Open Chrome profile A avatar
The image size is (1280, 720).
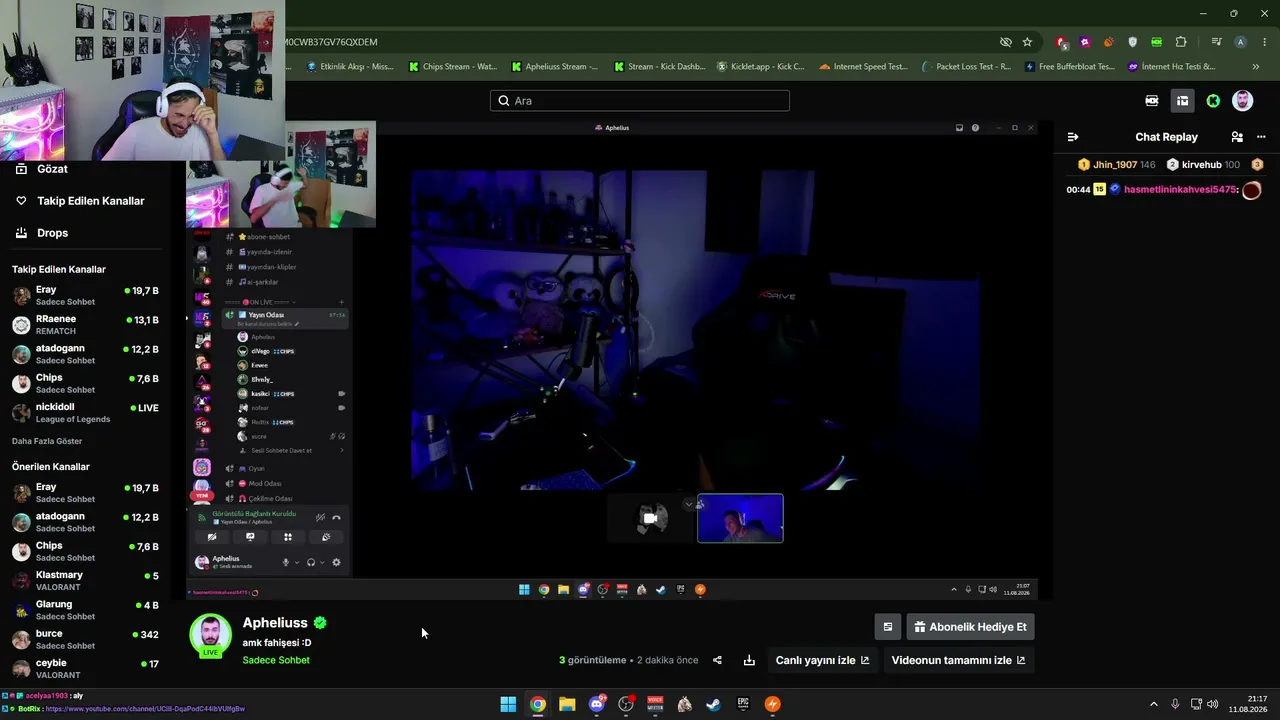click(1240, 42)
